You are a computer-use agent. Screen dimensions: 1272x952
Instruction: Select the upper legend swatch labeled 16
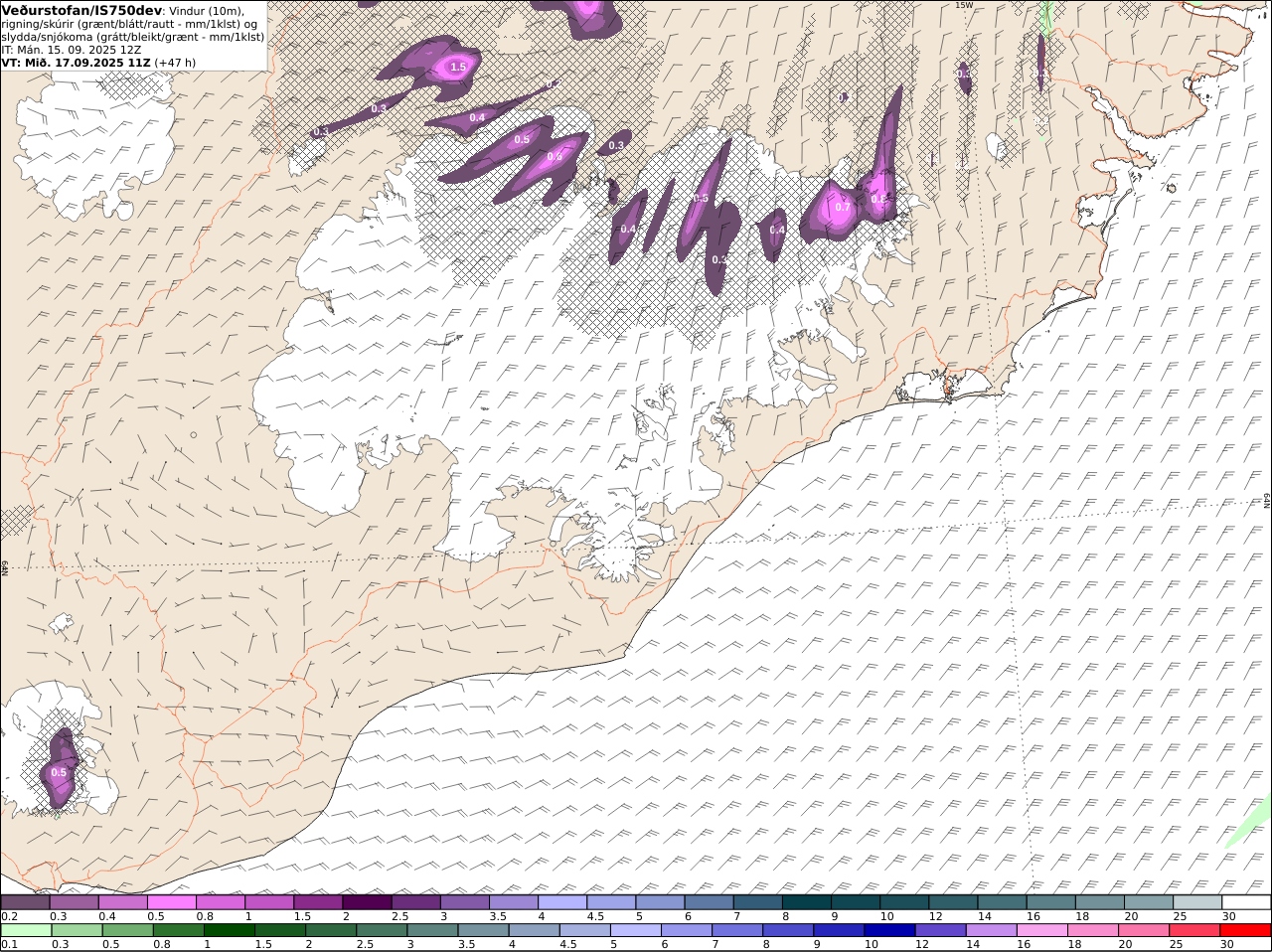click(x=1050, y=902)
